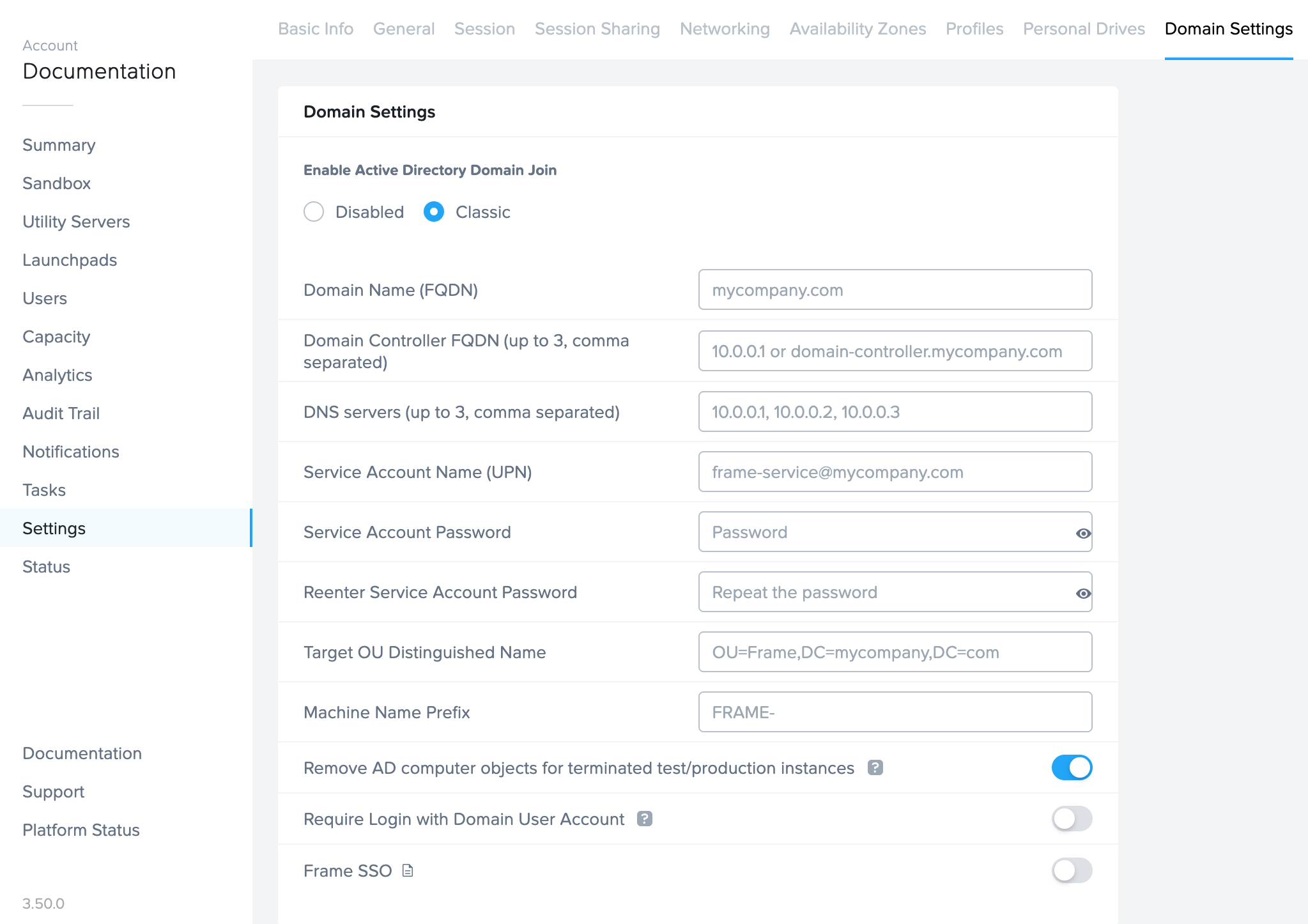Click the Support link in sidebar
The image size is (1308, 924).
[x=54, y=792]
